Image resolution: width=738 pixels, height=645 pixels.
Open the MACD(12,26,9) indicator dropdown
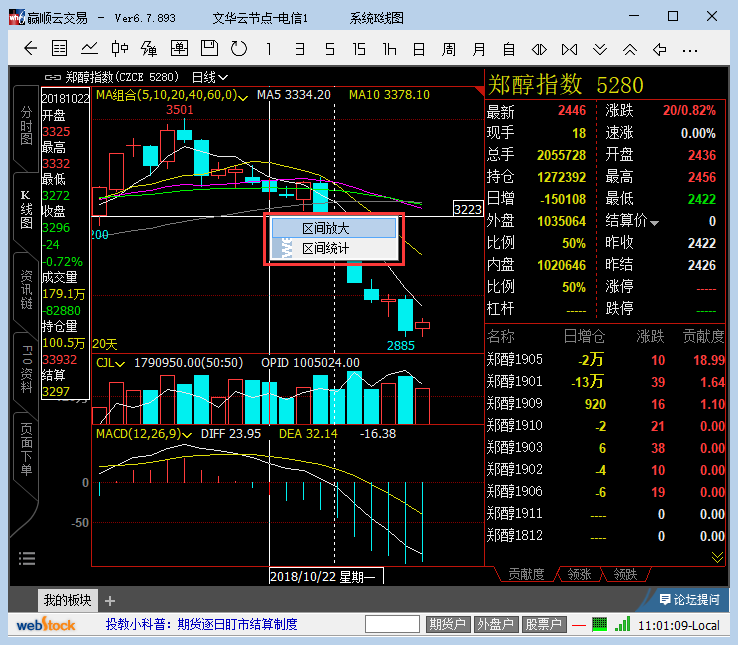(x=138, y=434)
